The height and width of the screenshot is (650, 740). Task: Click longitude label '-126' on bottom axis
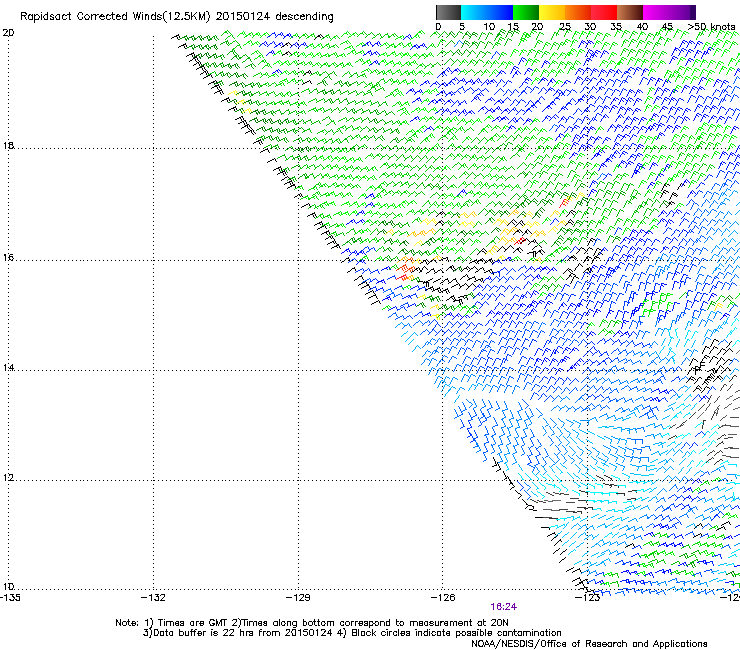point(443,598)
